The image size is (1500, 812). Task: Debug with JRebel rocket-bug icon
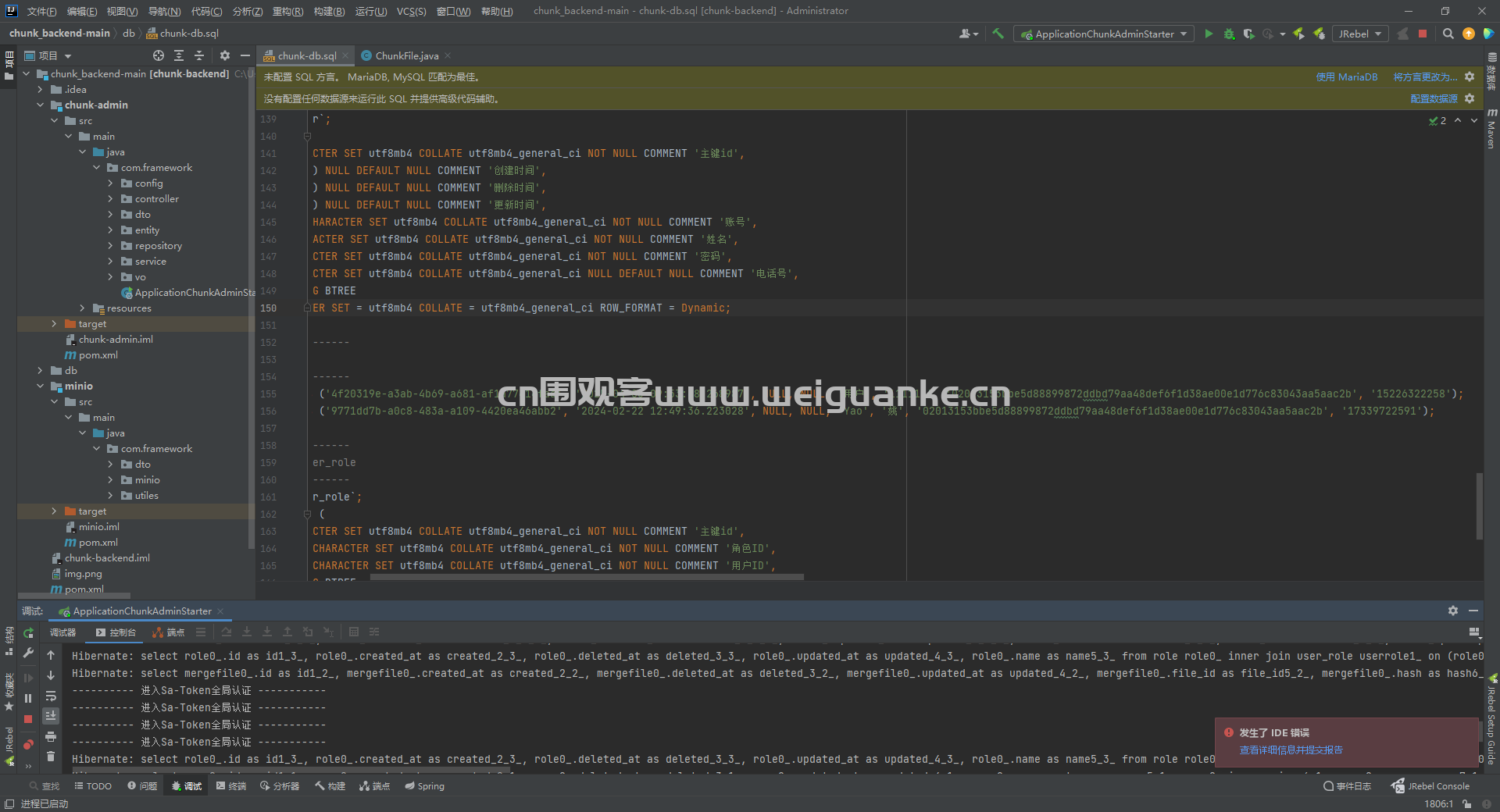pyautogui.click(x=1319, y=34)
